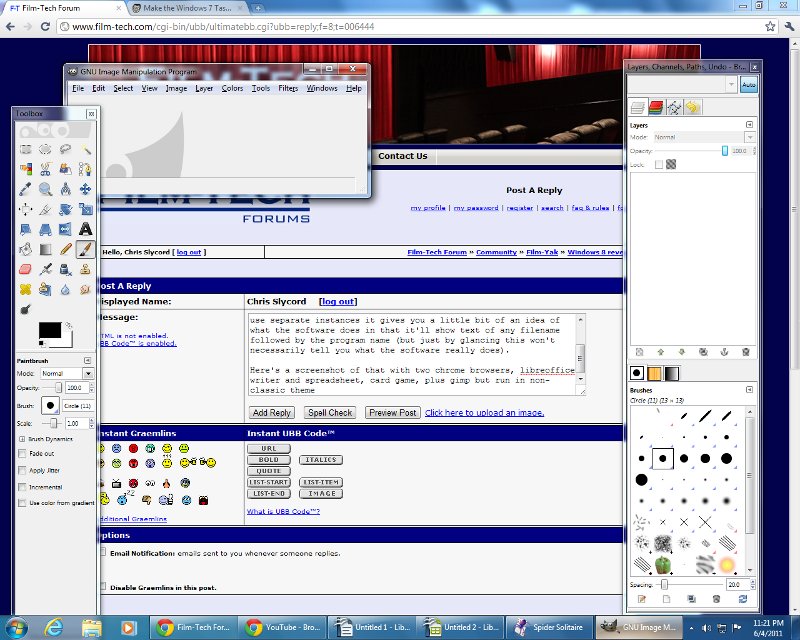Select the Heal tool
This screenshot has width=800, height=640.
[26, 289]
